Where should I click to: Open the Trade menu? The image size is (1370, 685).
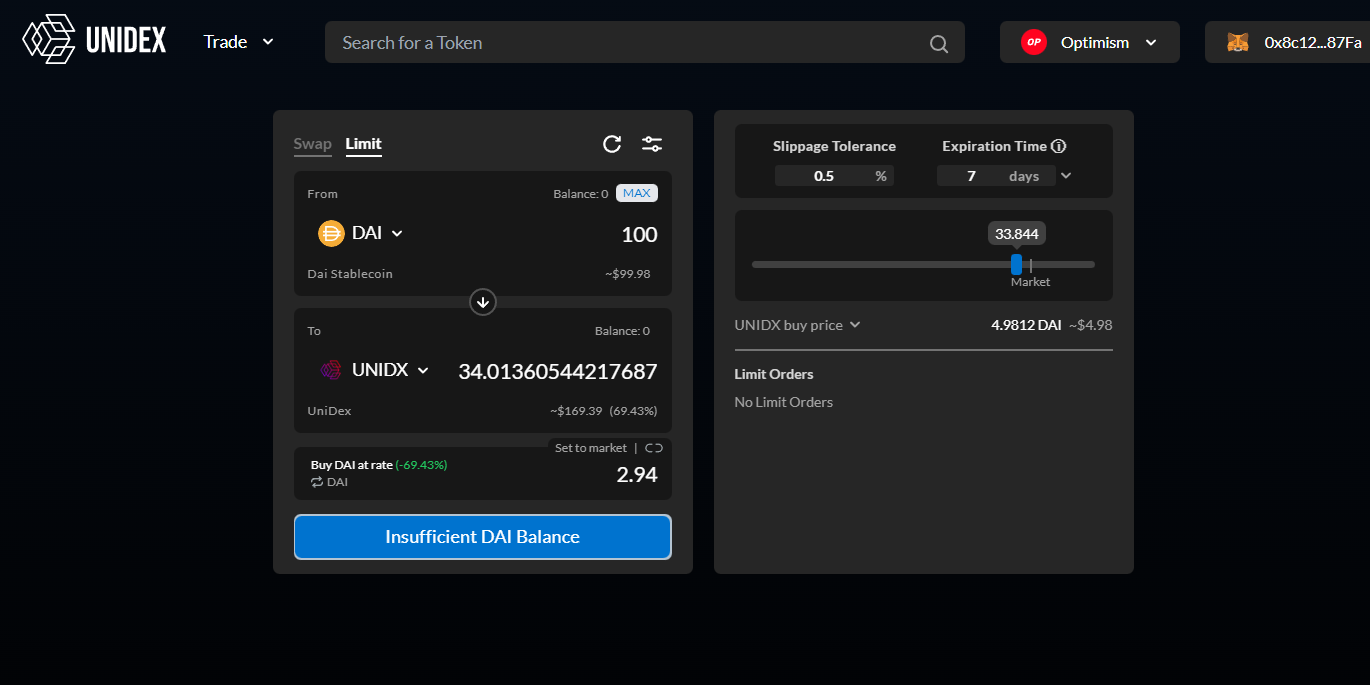(237, 42)
